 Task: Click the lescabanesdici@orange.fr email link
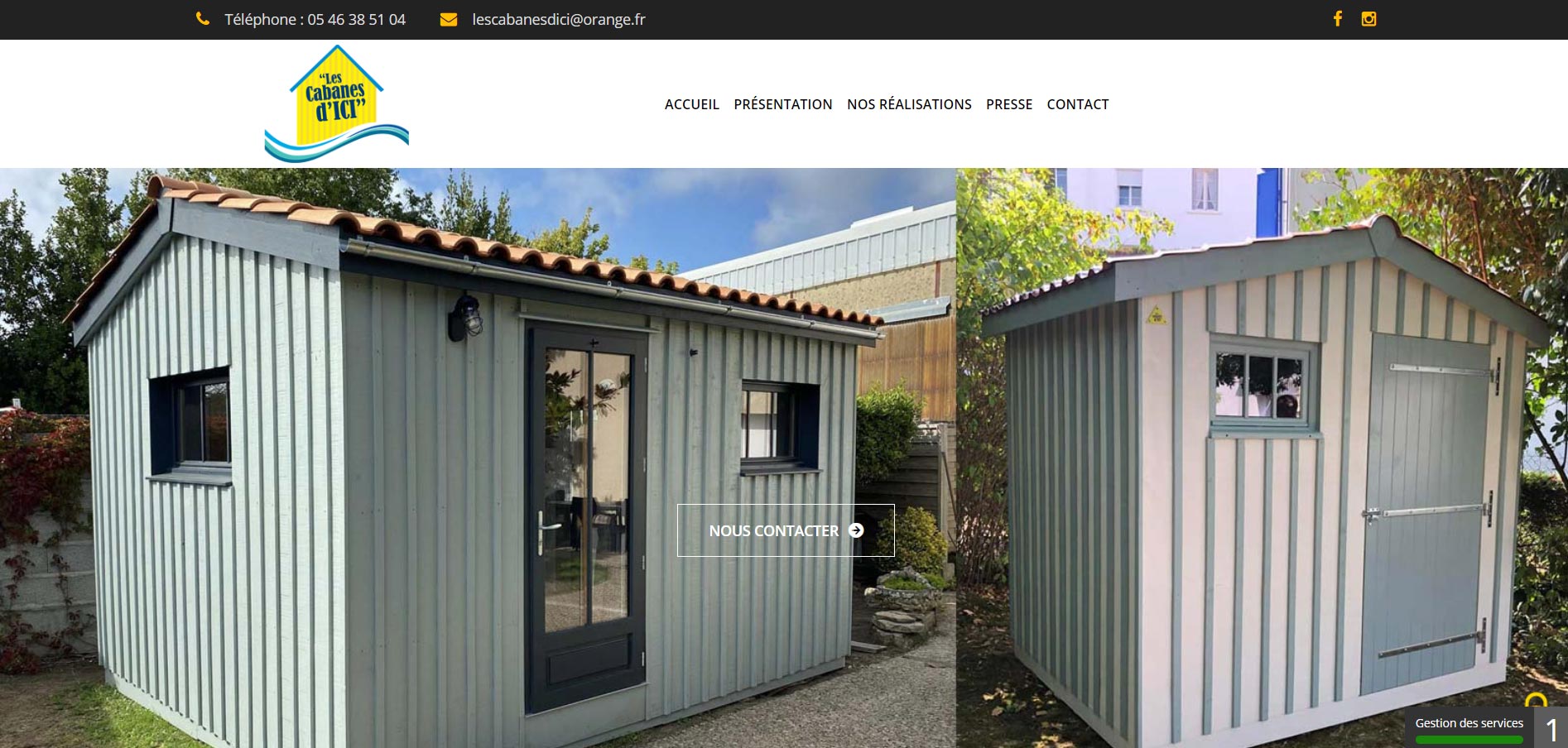tap(559, 19)
